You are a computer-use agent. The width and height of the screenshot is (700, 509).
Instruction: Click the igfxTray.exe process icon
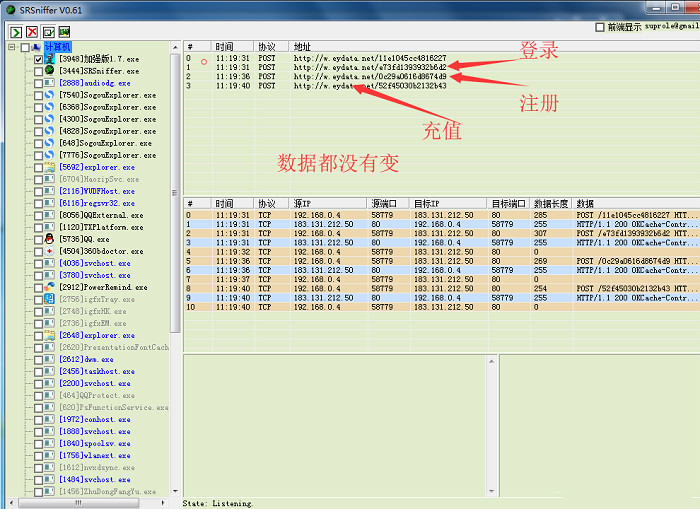(x=49, y=300)
